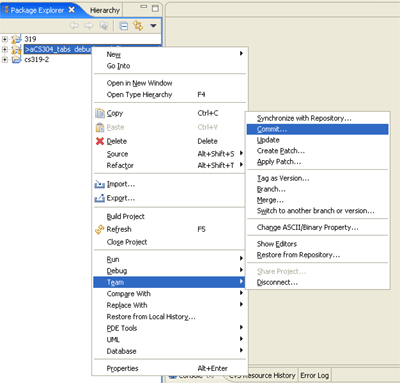This screenshot has height=383, width=400.
Task: Select Update in Team submenu
Action: [x=318, y=140]
